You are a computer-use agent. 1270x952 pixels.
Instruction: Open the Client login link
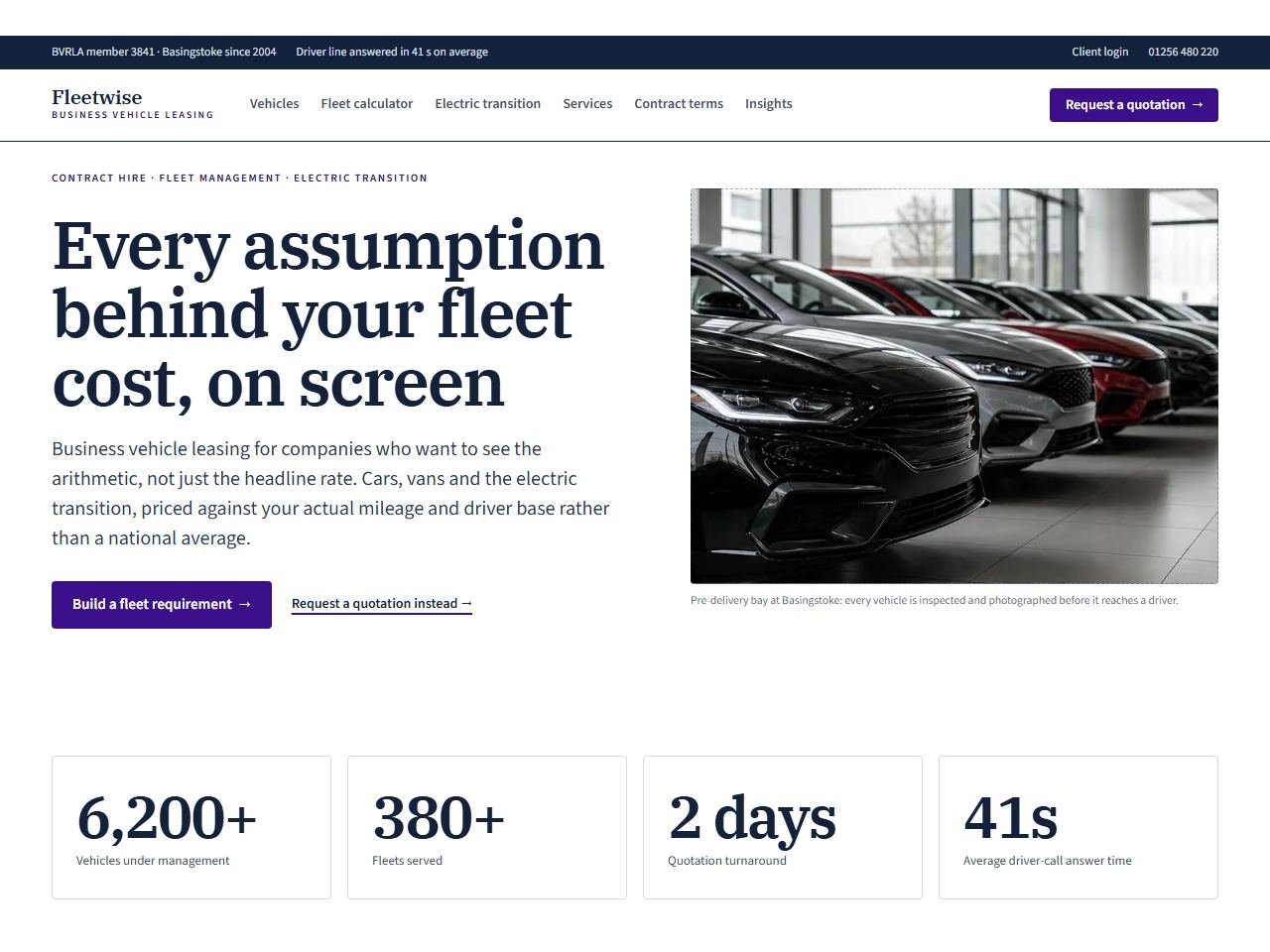[x=1099, y=53]
